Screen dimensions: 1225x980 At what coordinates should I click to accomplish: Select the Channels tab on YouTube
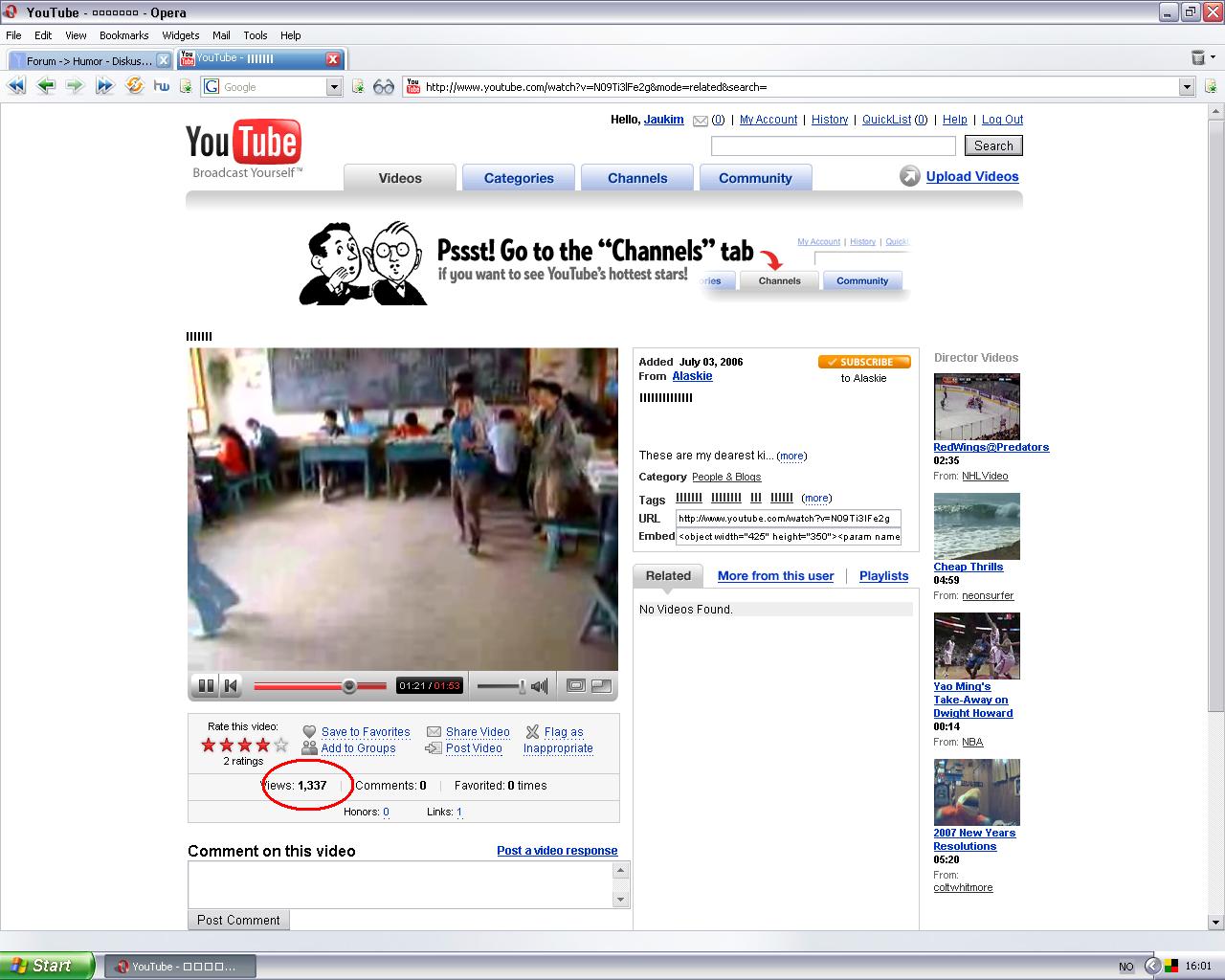(637, 178)
